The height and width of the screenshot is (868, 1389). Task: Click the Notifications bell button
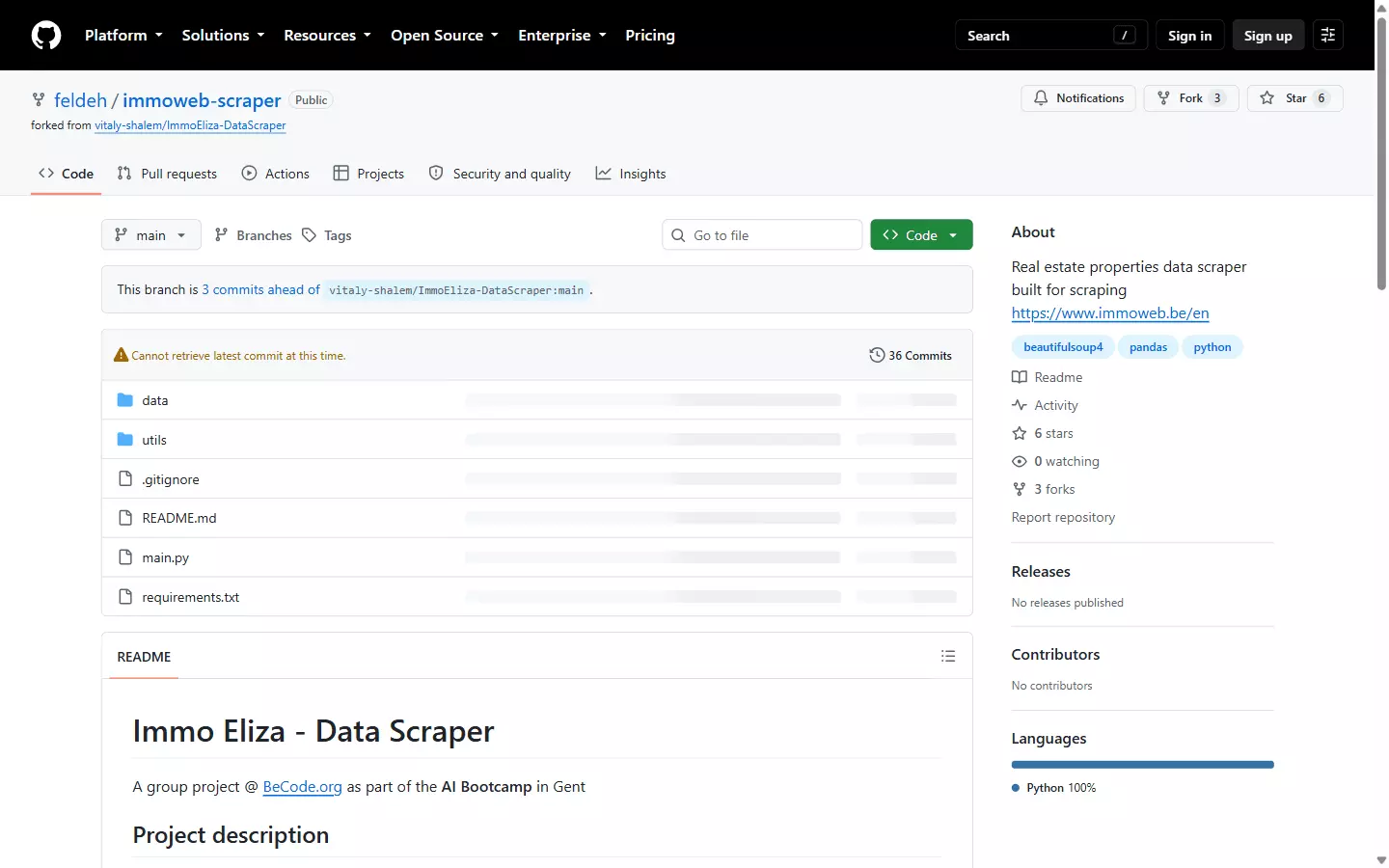pos(1078,98)
